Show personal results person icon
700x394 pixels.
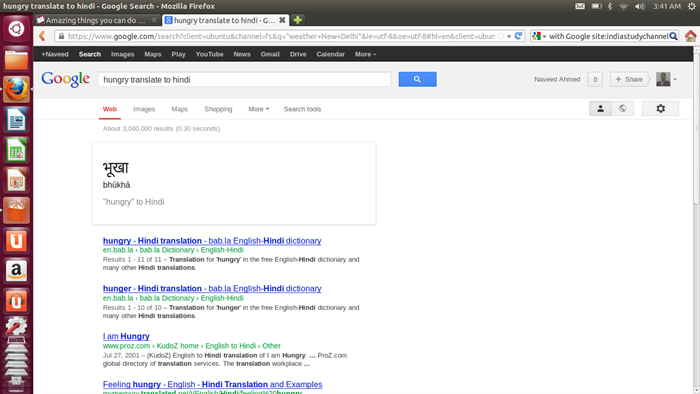coord(600,108)
